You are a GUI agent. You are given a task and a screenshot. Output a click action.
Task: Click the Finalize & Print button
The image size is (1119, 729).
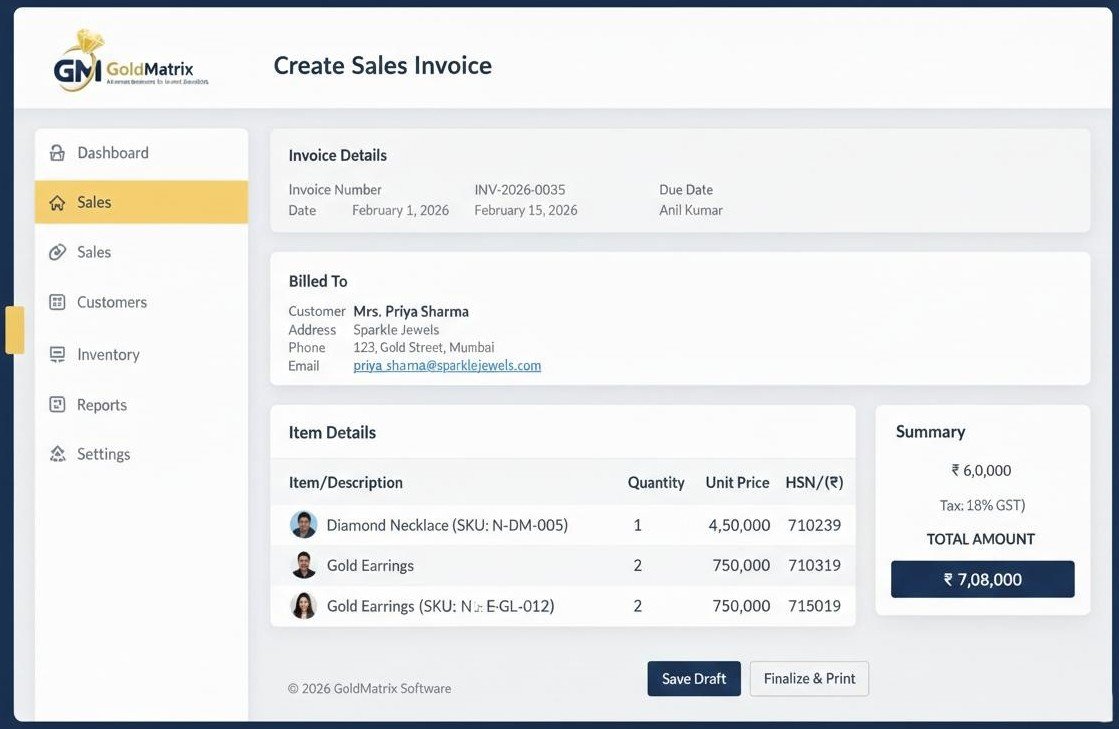coord(809,678)
